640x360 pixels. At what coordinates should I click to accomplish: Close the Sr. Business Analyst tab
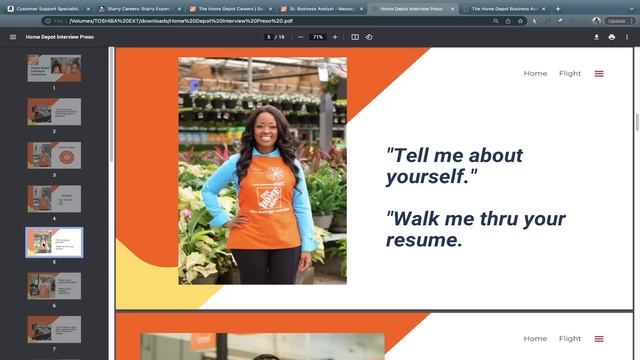(x=361, y=9)
